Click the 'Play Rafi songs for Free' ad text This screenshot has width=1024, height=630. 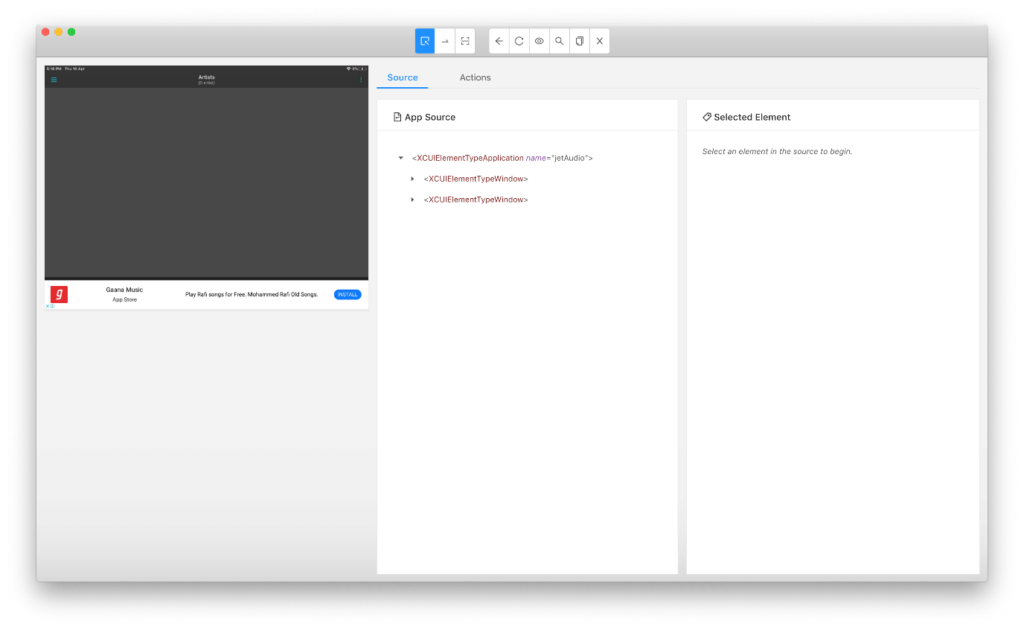[251, 294]
